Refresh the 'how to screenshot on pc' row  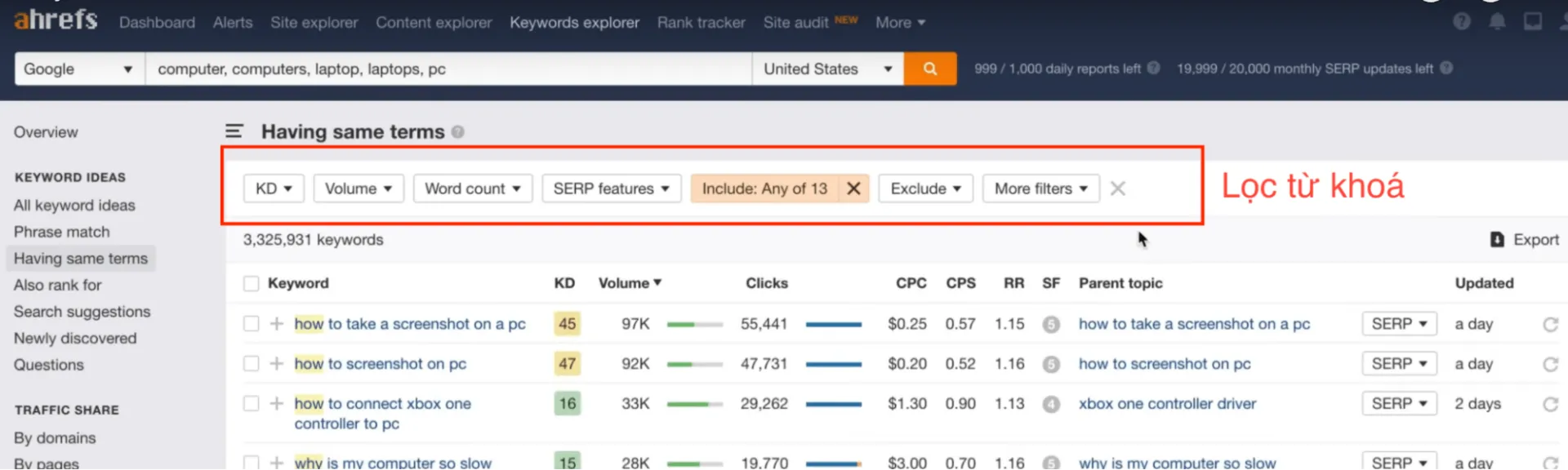[x=1550, y=364]
